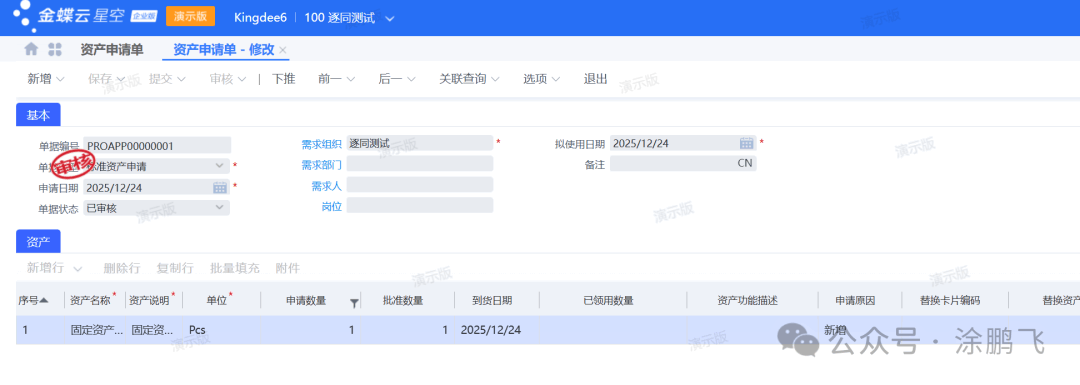Expand the 前一 dropdown arrow

click(351, 79)
